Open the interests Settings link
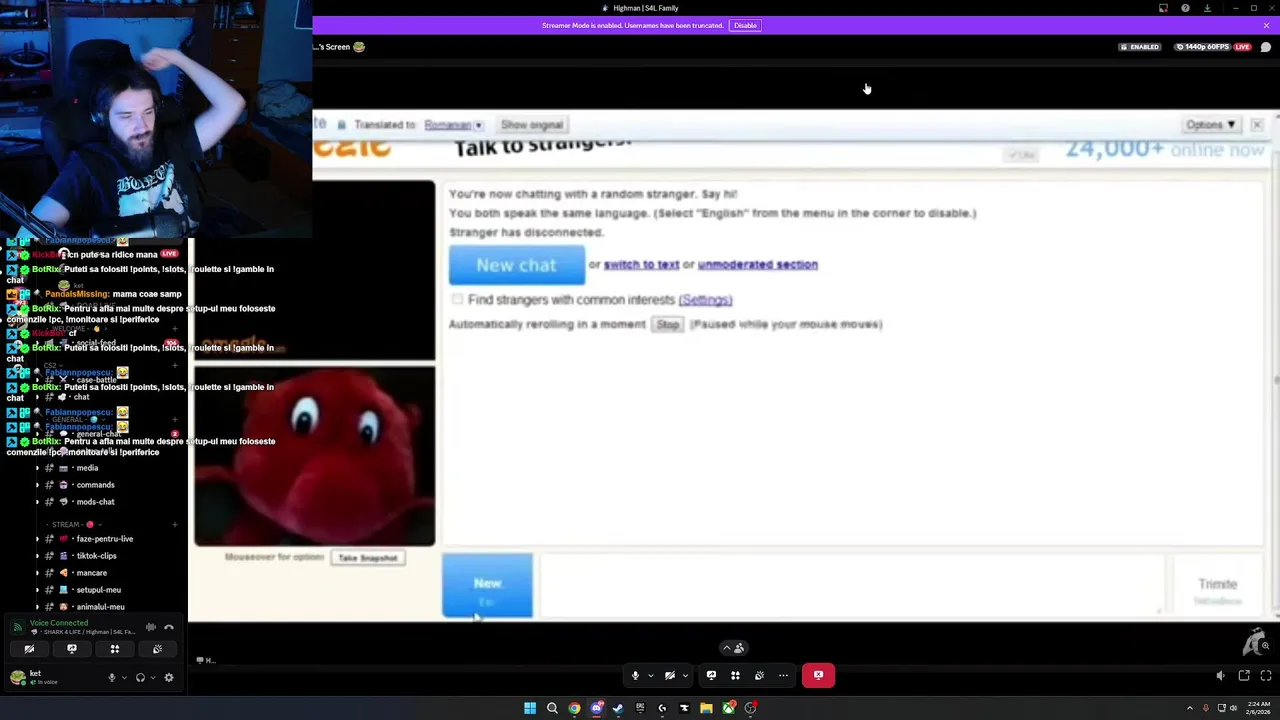 [705, 300]
